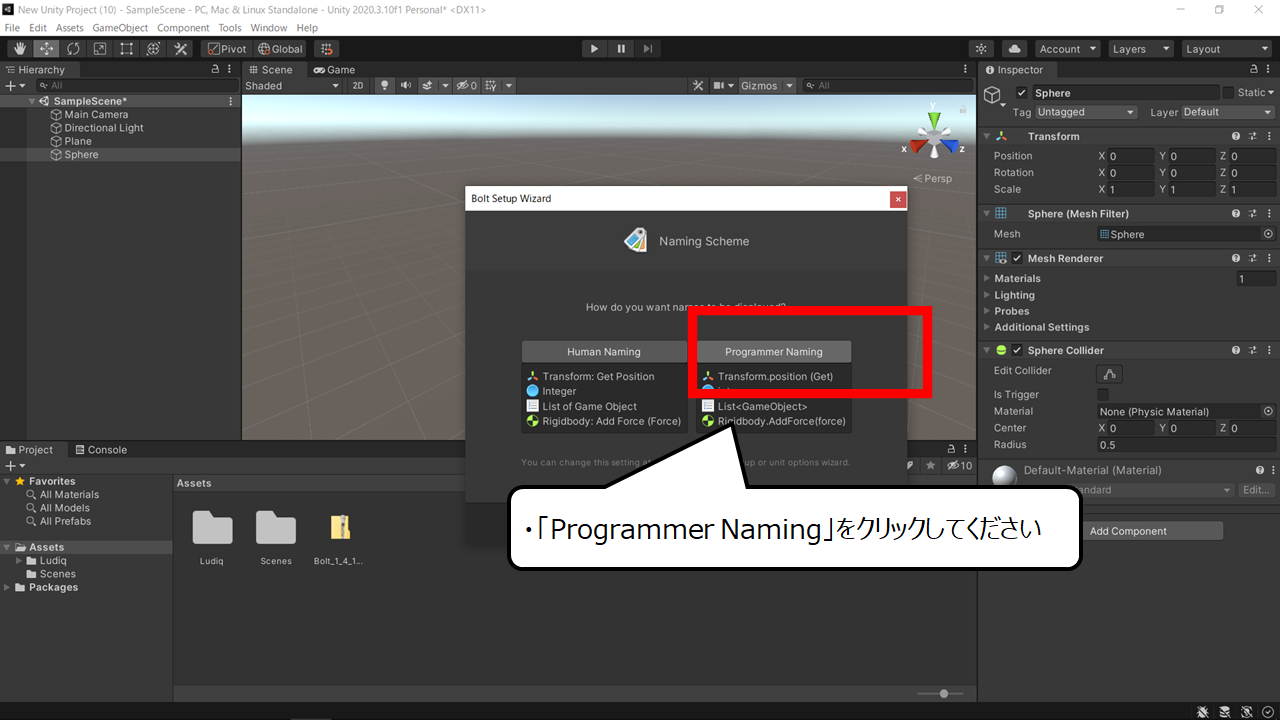Open the Account dropdown
This screenshot has width=1280, height=720.
coord(1066,48)
